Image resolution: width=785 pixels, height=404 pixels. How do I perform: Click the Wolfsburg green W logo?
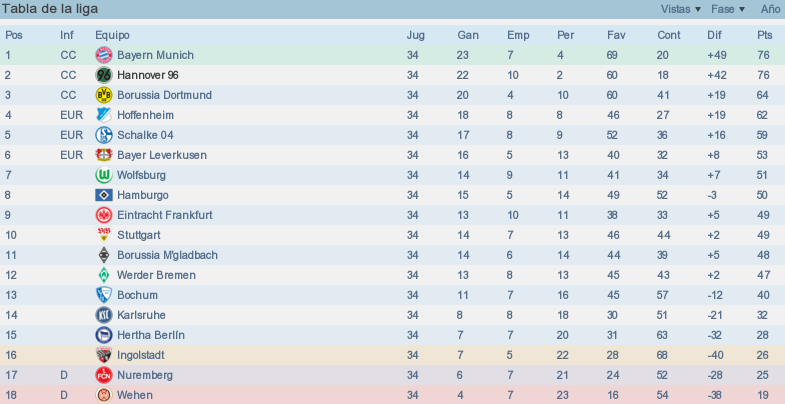click(104, 175)
